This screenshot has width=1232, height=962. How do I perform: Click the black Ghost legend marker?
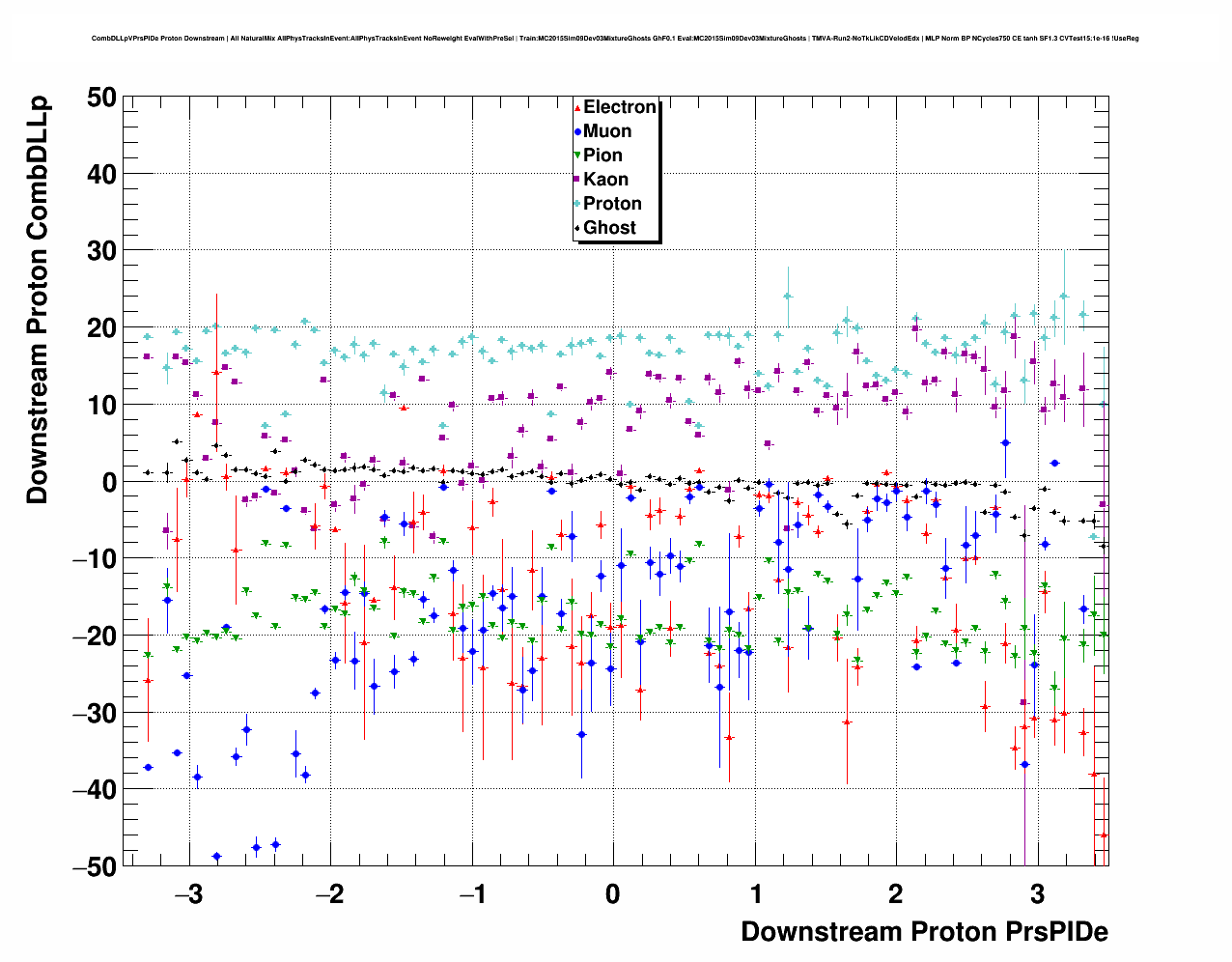click(x=577, y=228)
